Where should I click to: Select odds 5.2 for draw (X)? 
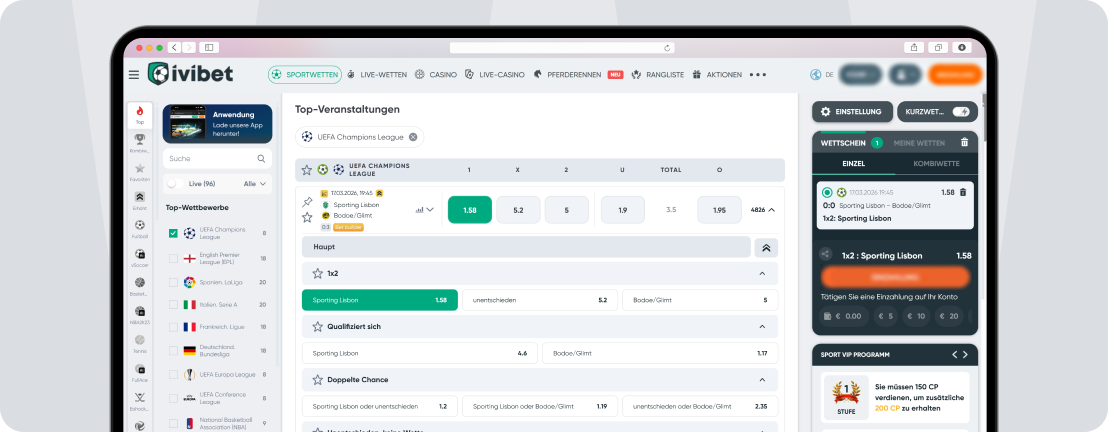pos(518,210)
